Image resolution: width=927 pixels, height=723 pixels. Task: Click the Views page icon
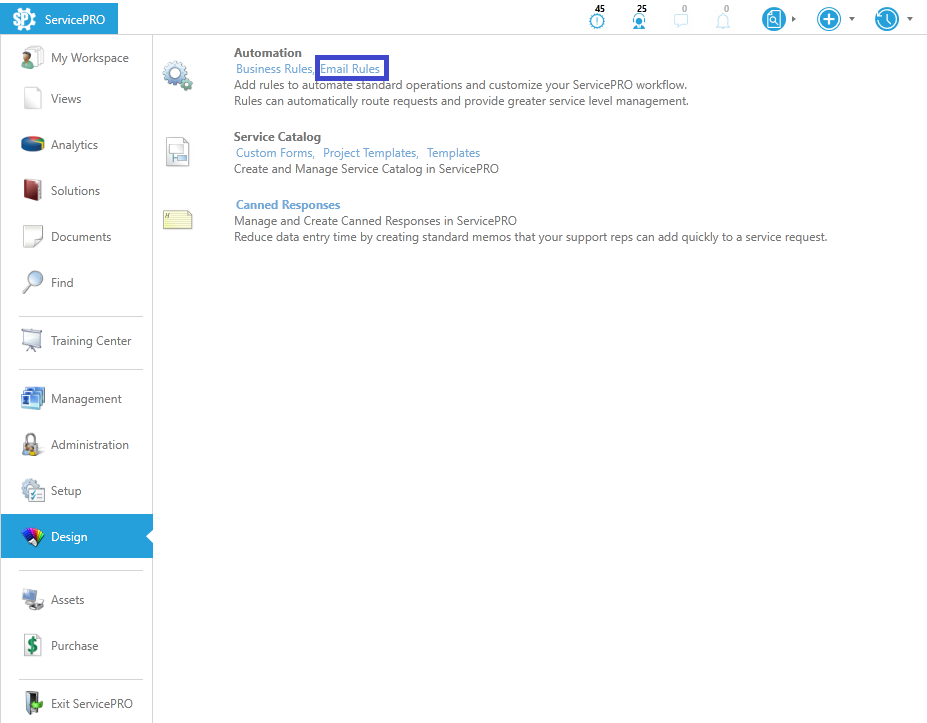click(33, 98)
